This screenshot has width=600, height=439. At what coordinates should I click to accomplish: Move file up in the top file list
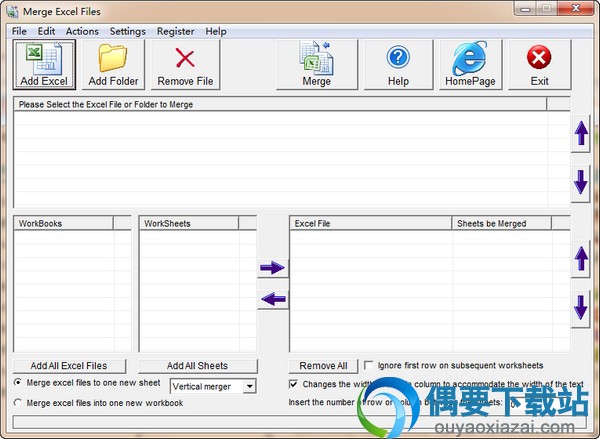coord(581,133)
